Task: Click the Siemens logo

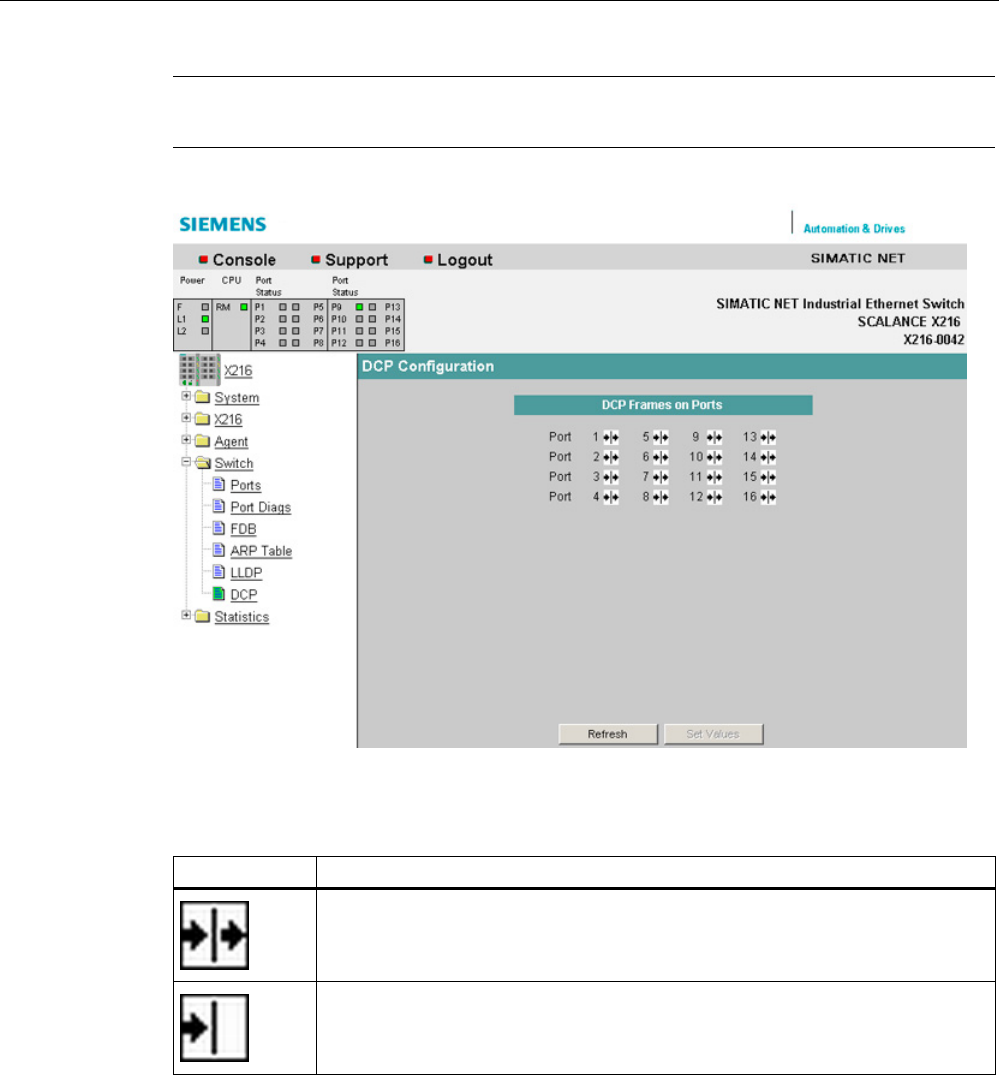Action: (x=223, y=224)
